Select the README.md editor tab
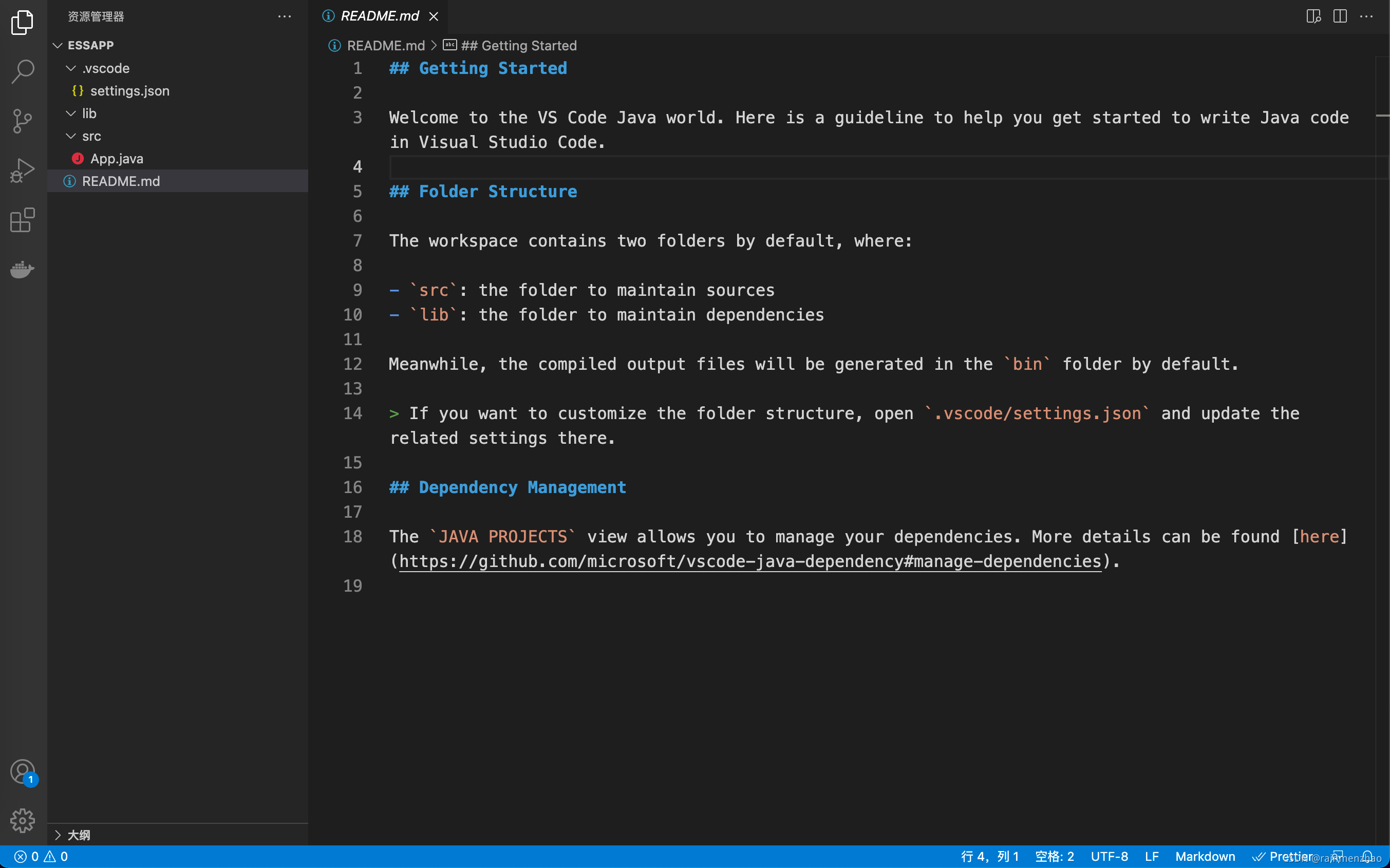1390x868 pixels. (380, 16)
